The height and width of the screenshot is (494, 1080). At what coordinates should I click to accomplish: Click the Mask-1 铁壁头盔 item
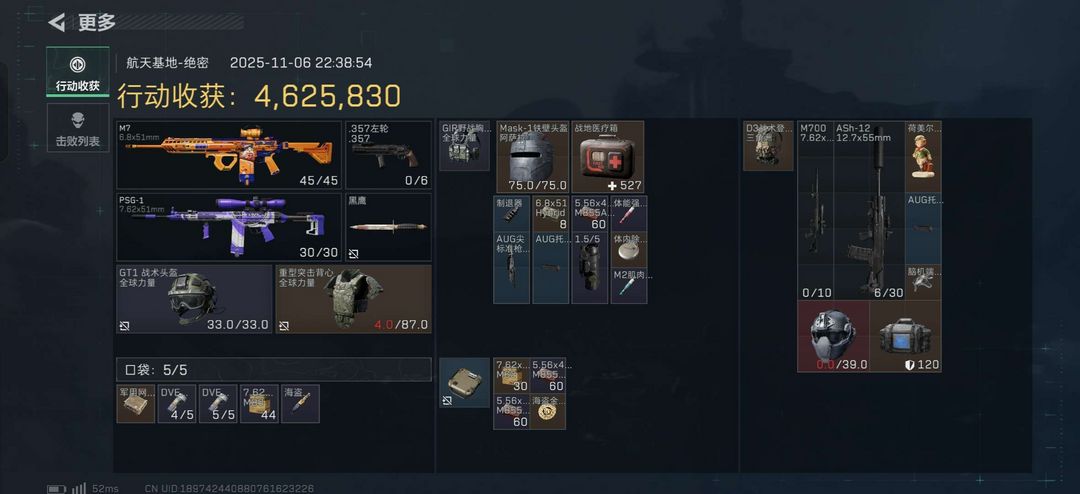(x=532, y=157)
